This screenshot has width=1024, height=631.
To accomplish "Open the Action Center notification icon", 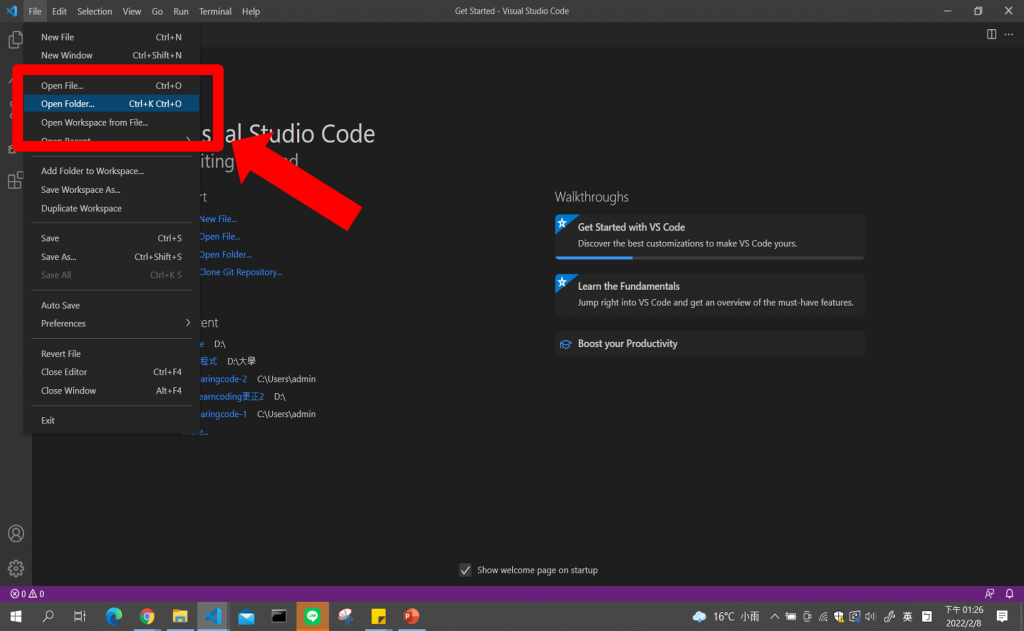I will [x=1002, y=616].
